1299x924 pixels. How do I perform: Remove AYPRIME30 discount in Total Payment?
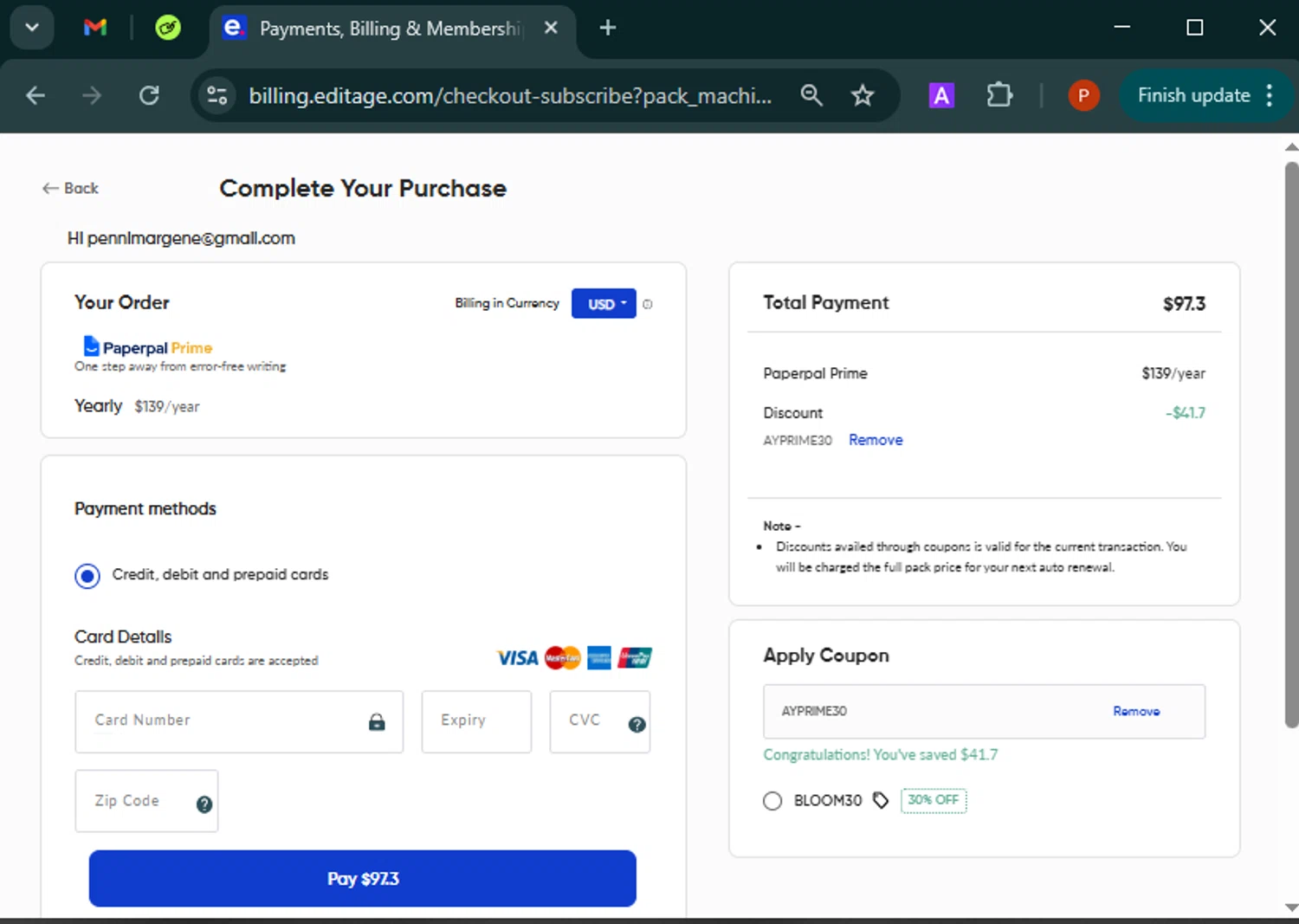876,440
